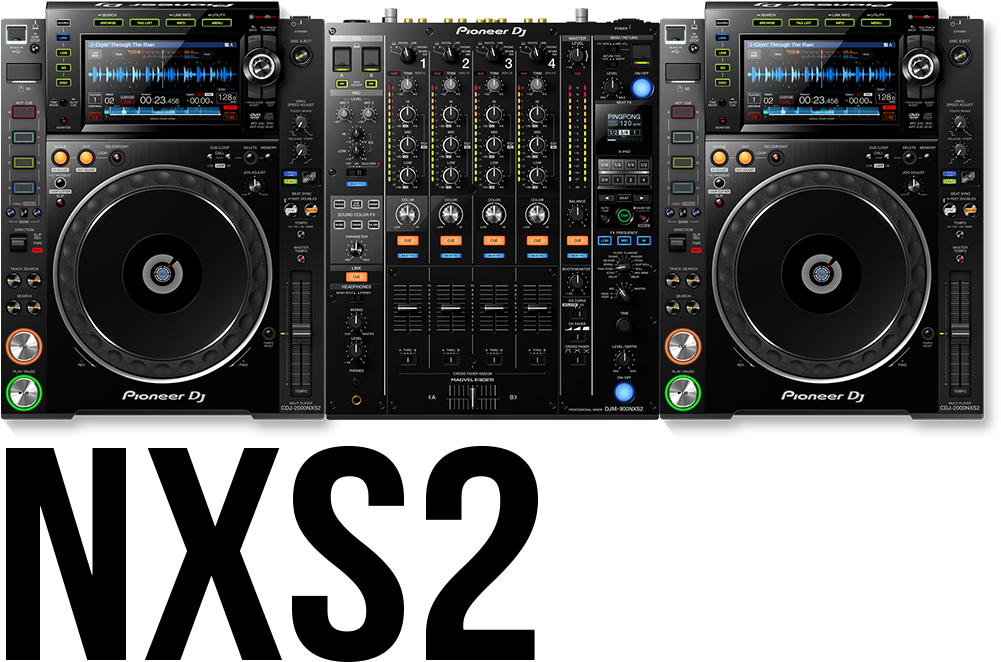The width and height of the screenshot is (1001, 662).
Task: Select DISC source on the right deck
Action: 722,82
